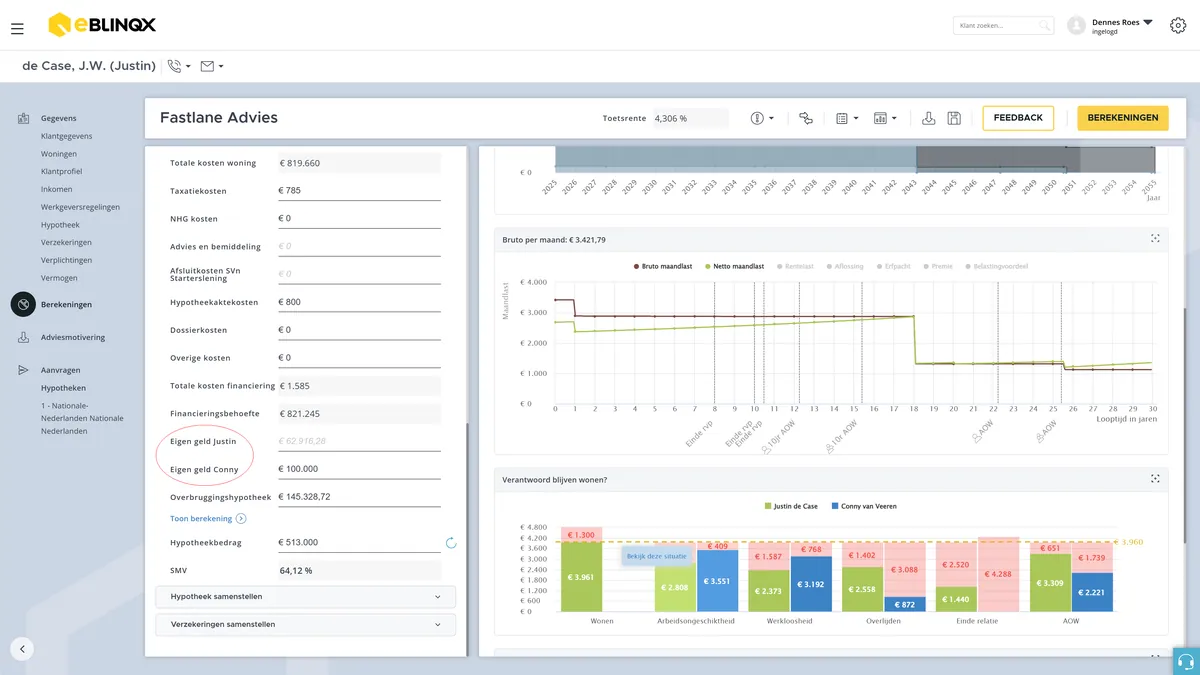
Task: Toggle the Netto maandlast legend series
Action: (735, 266)
